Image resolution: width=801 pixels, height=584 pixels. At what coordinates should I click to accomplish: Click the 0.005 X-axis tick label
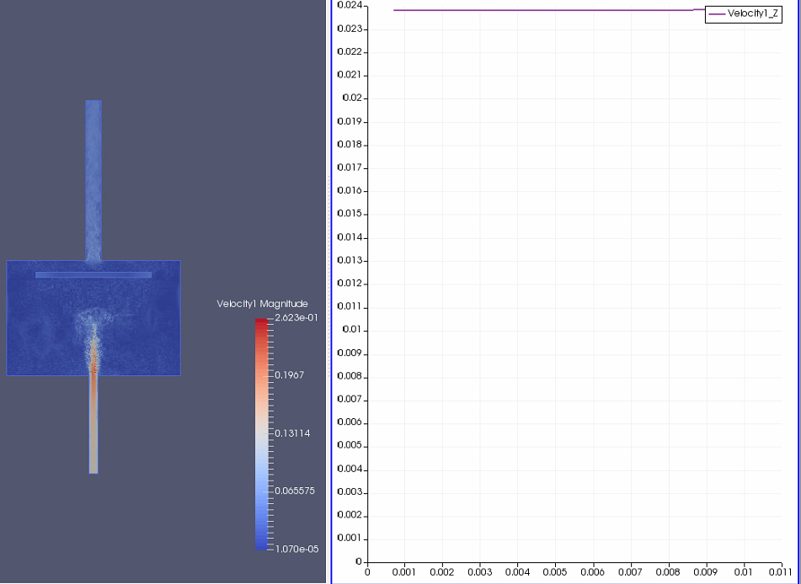(x=555, y=573)
